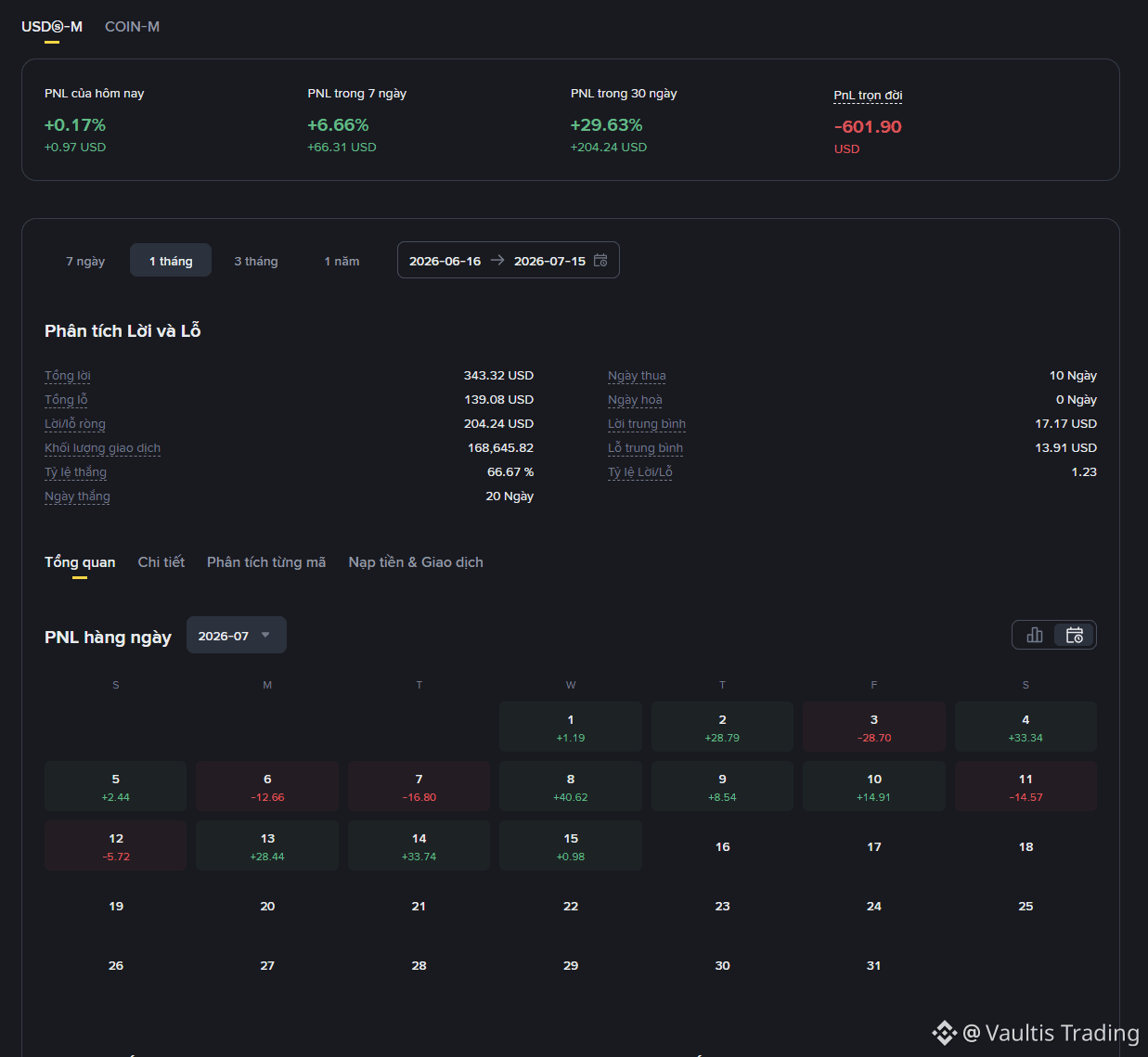Select the COIN-M tab

coord(132,27)
